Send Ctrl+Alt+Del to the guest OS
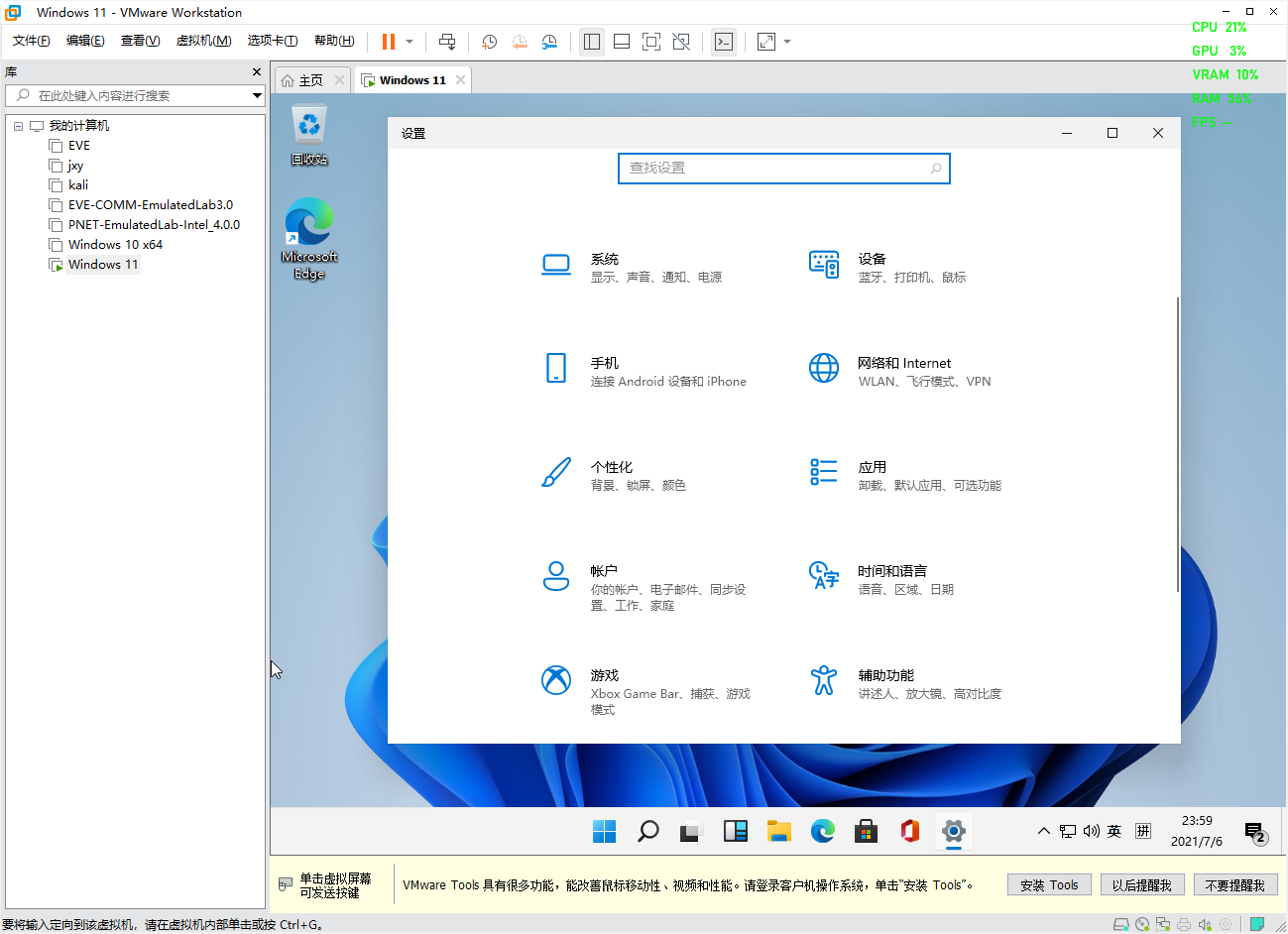The width and height of the screenshot is (1288, 934). [x=447, y=41]
